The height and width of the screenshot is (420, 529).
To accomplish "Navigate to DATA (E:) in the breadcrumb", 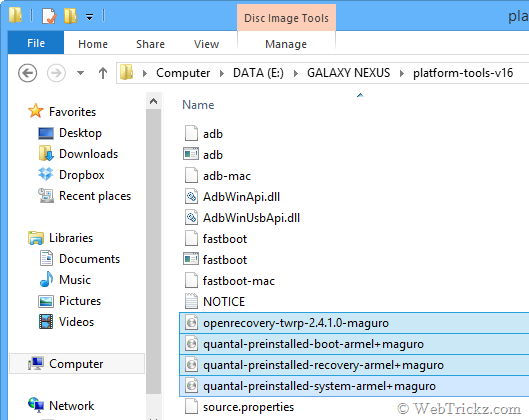I will click(258, 73).
